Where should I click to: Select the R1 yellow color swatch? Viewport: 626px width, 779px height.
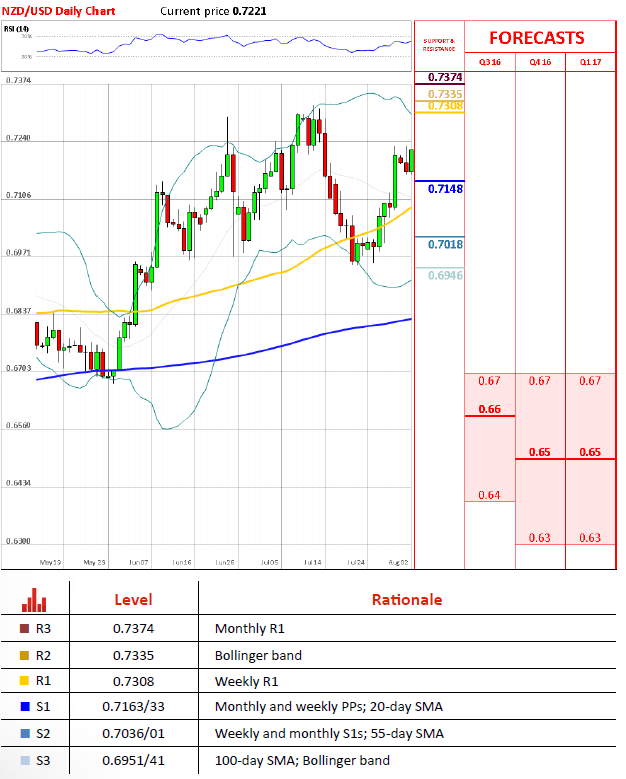[24, 681]
